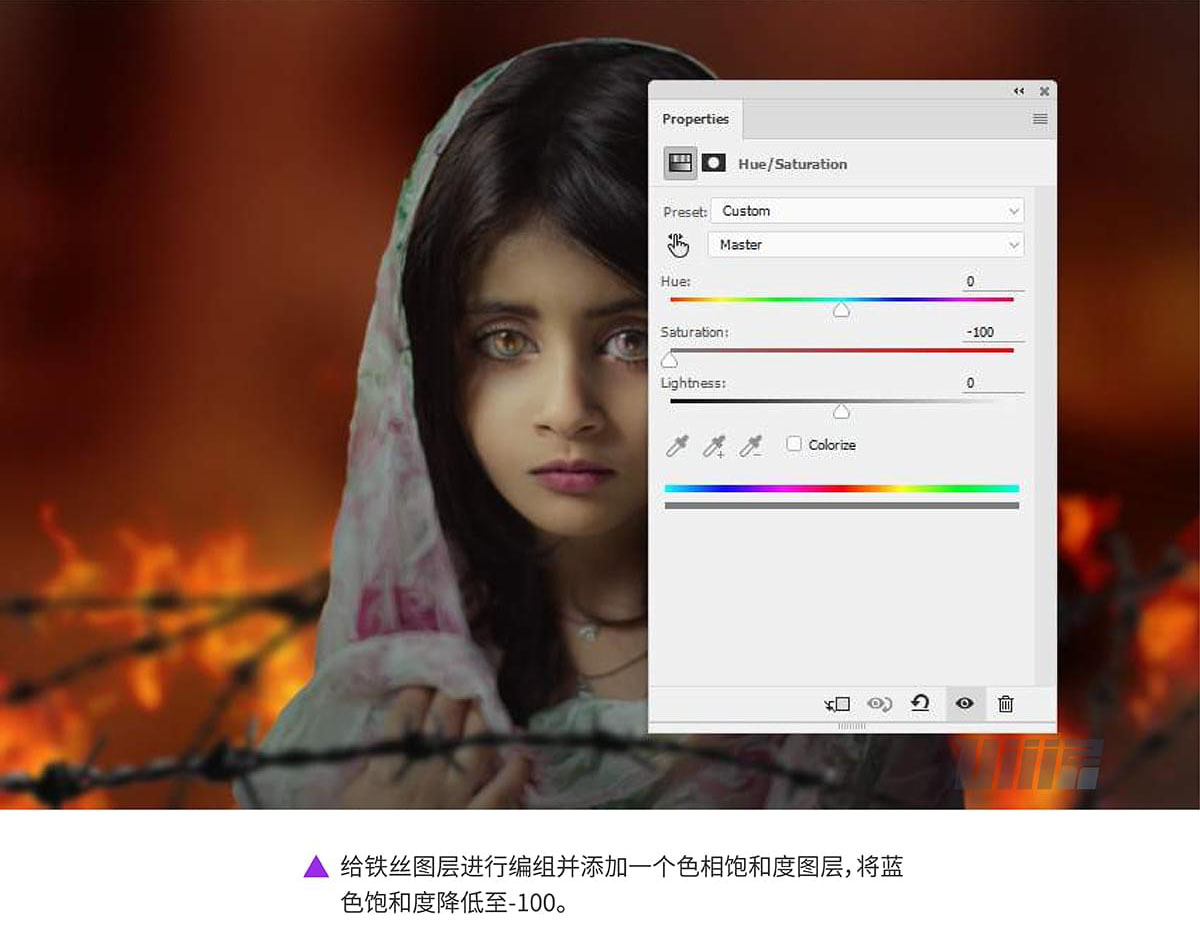
Task: Select the Subtract from Sample eyedropper
Action: pyautogui.click(x=751, y=446)
